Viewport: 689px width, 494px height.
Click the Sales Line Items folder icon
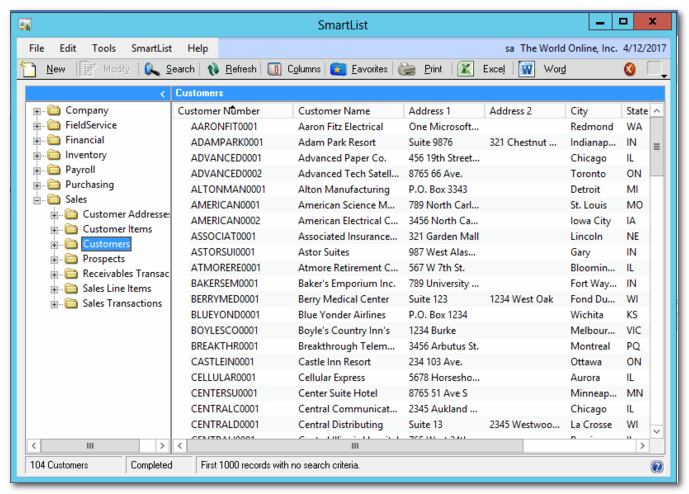click(71, 288)
